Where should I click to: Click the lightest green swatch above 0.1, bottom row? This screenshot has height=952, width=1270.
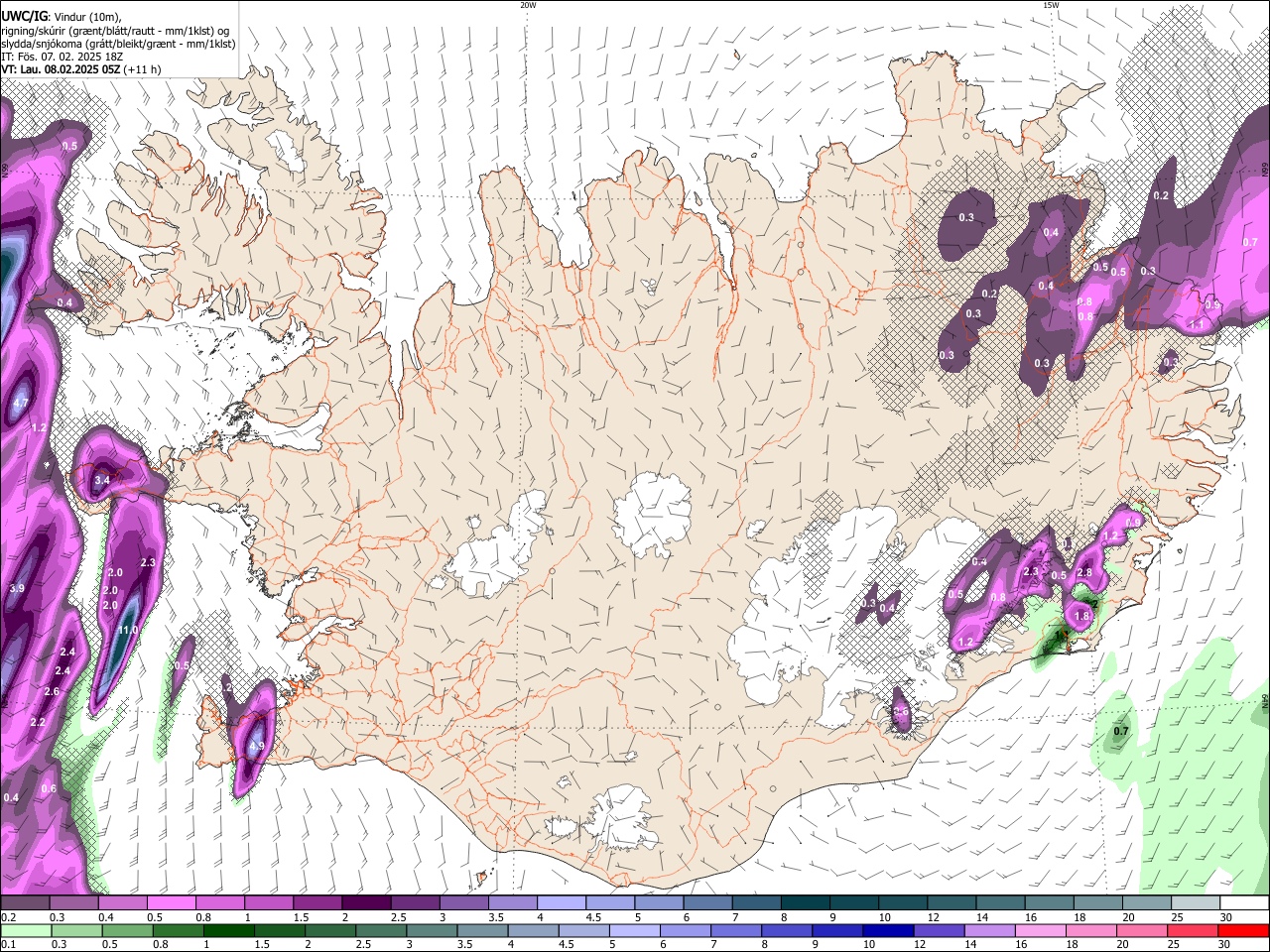[25, 931]
